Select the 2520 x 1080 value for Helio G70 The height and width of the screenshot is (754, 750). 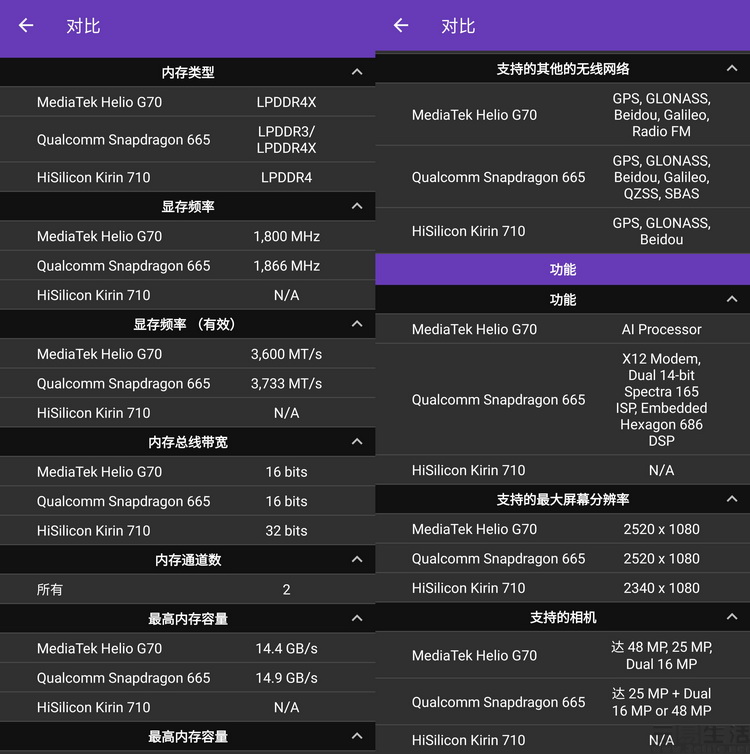[662, 529]
